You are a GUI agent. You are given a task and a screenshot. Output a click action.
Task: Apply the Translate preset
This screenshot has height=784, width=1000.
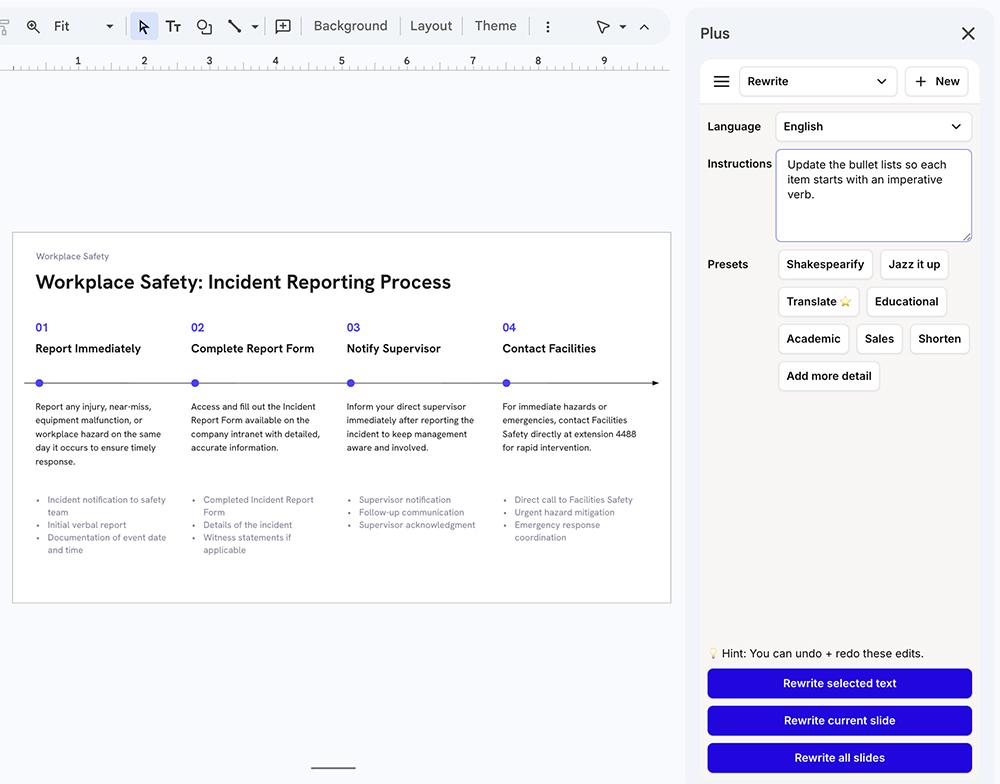pyautogui.click(x=818, y=302)
